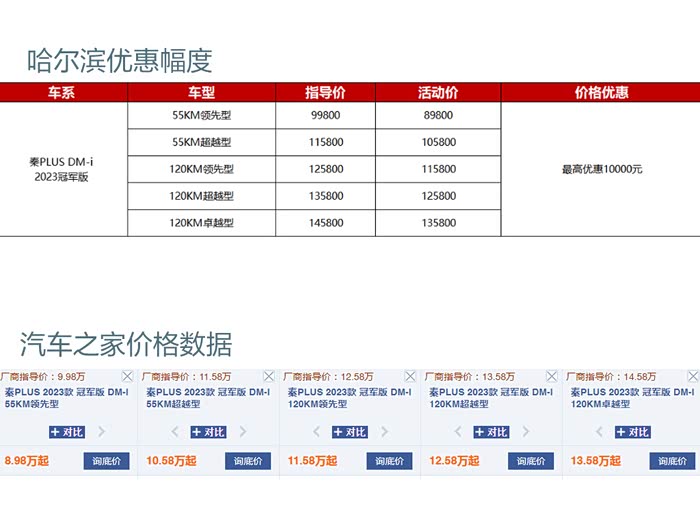Select the 汽车之家价格数据 heading
This screenshot has width=700, height=525.
126,344
